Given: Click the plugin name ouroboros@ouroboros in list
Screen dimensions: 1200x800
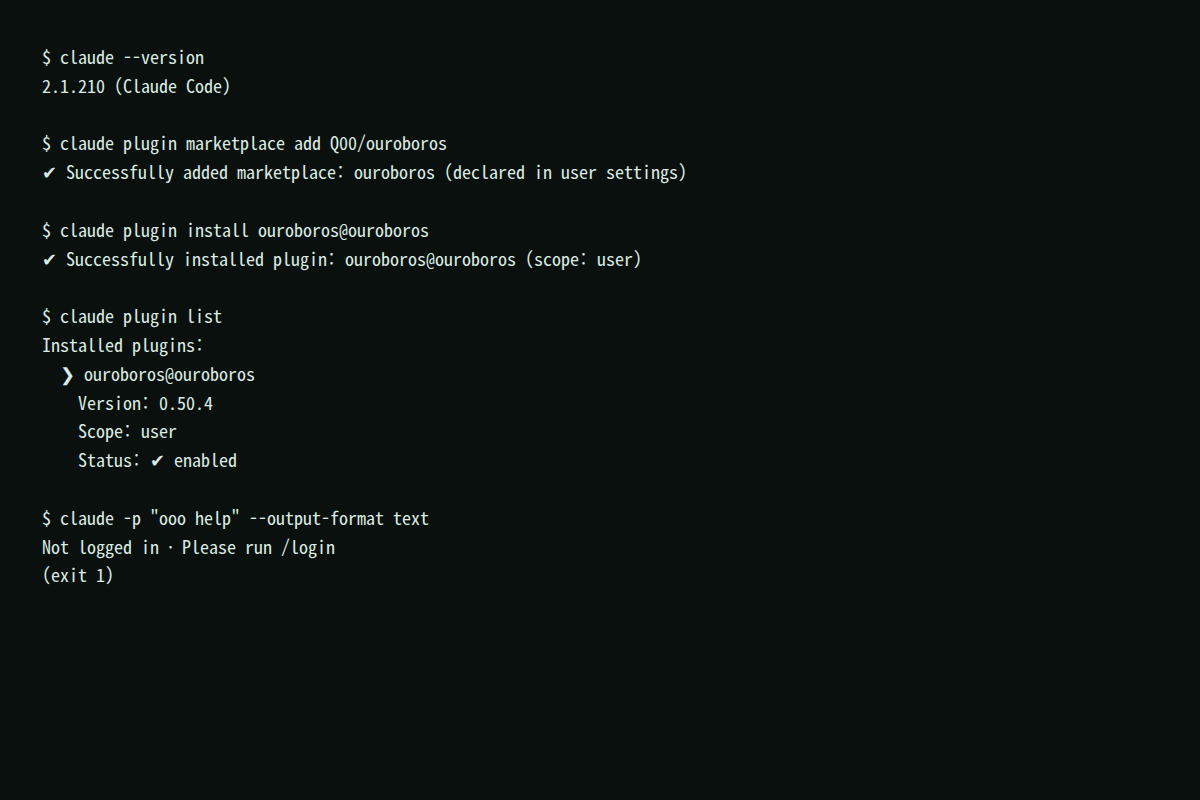Looking at the screenshot, I should click(169, 375).
